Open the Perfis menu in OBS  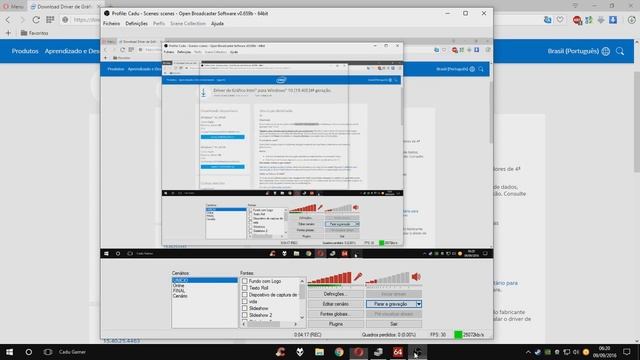click(x=159, y=24)
